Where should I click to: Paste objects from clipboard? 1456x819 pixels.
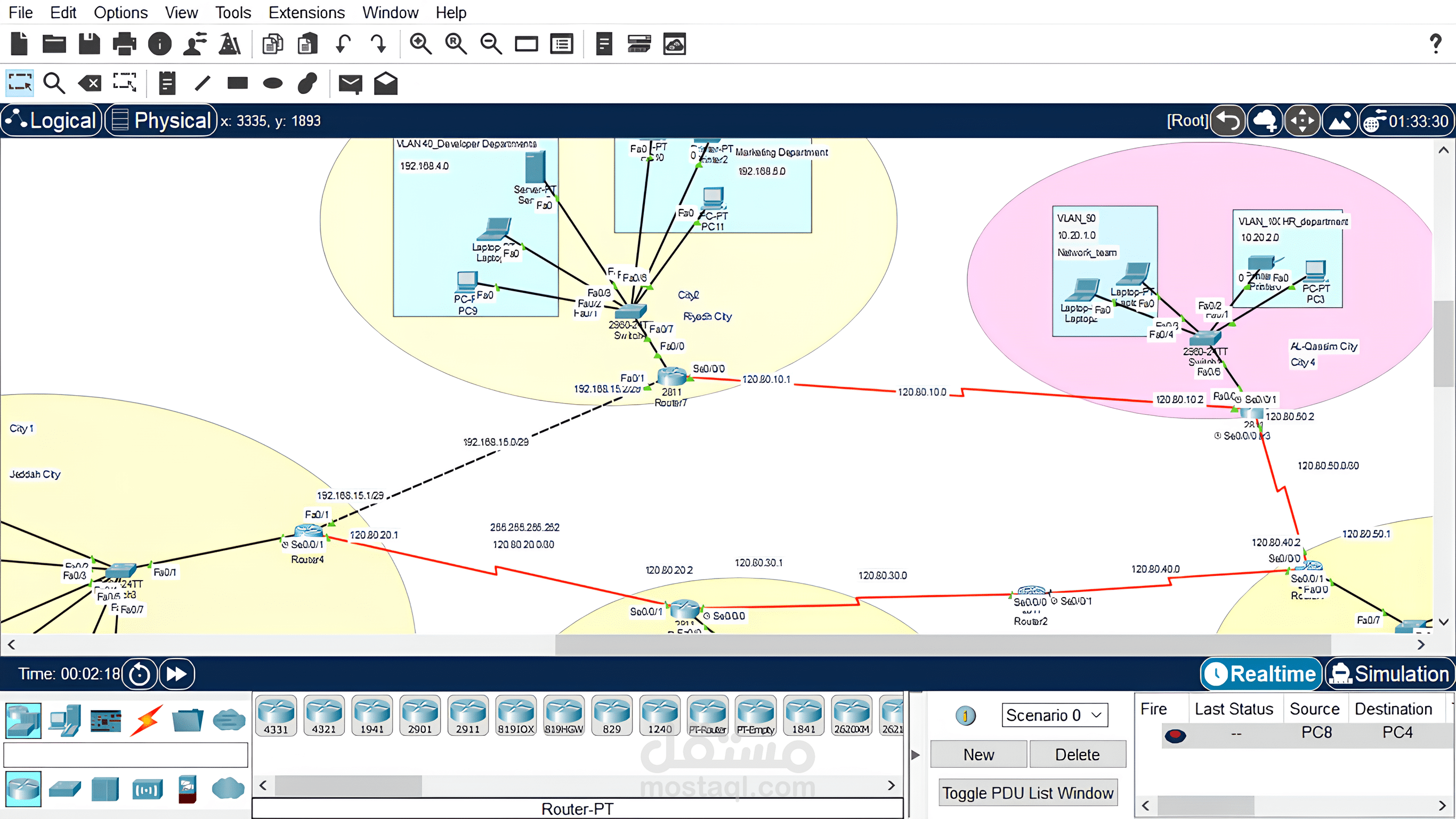pos(308,44)
